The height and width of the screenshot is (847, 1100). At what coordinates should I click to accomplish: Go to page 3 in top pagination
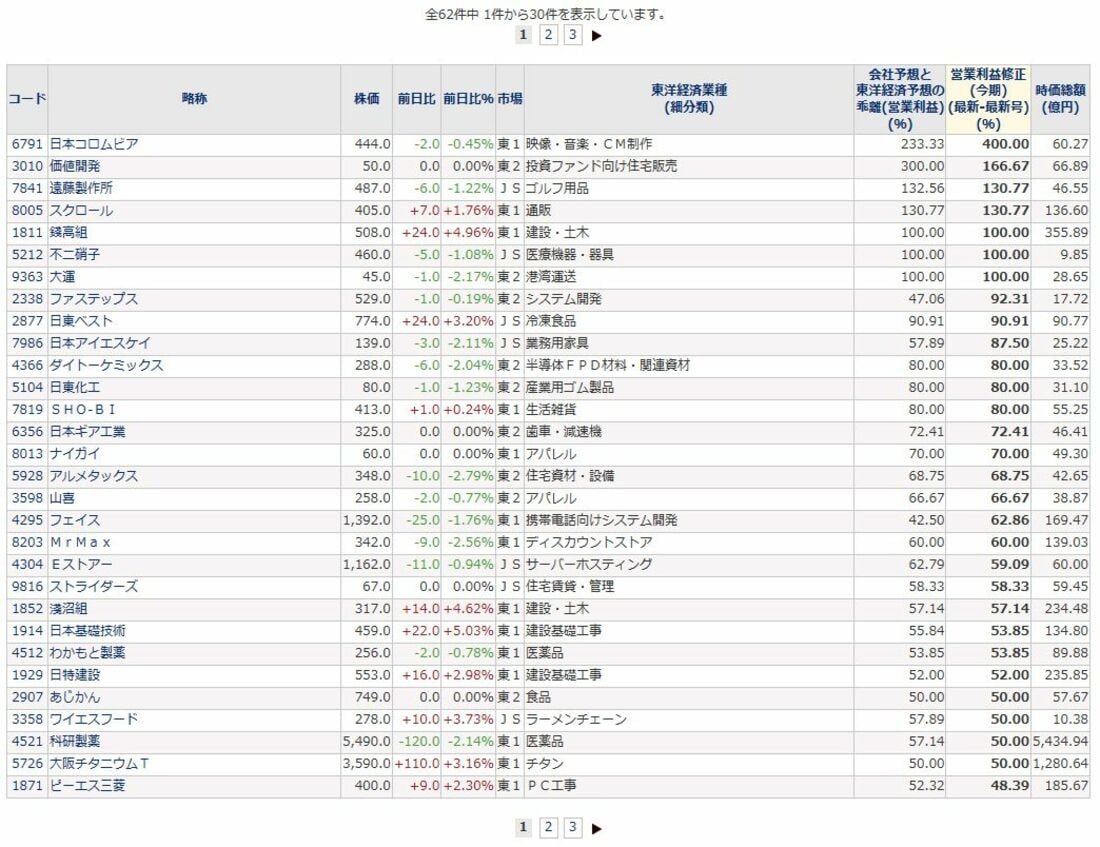pos(572,34)
